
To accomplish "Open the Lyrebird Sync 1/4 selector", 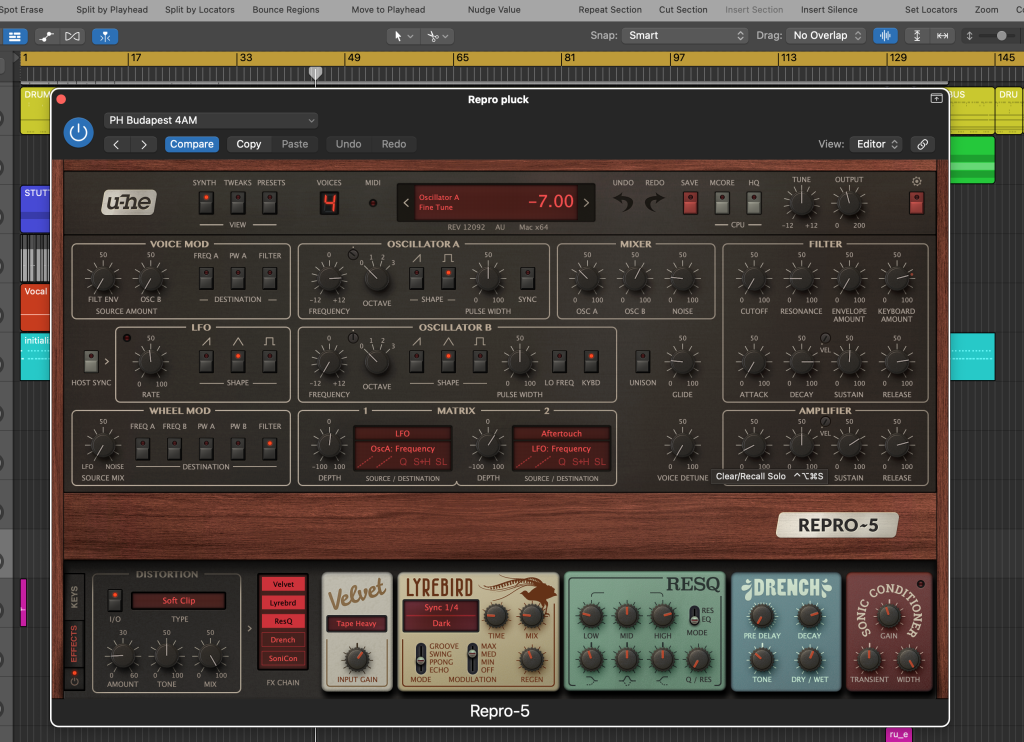I will 441,607.
